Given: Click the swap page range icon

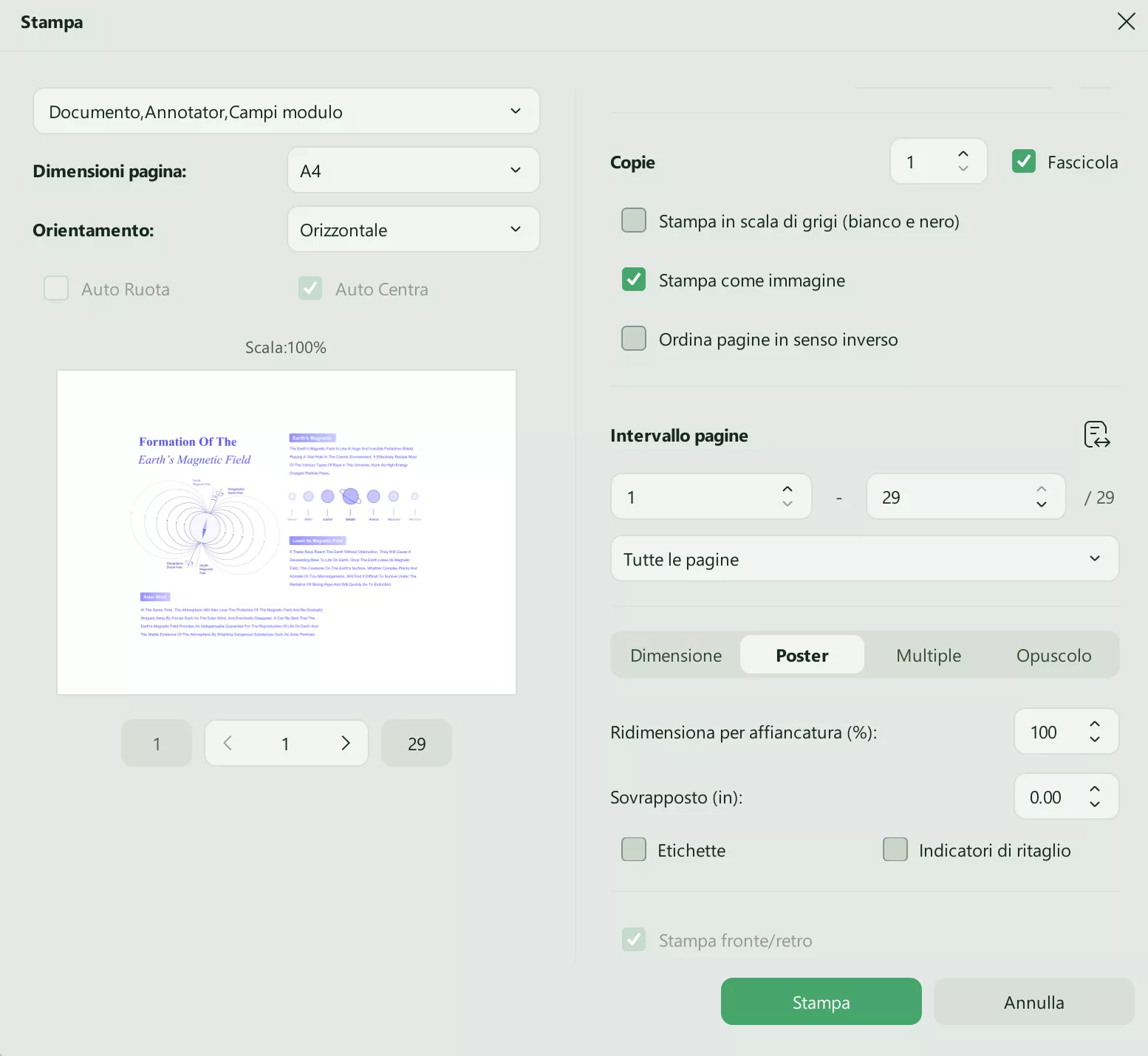Looking at the screenshot, I should (1097, 435).
